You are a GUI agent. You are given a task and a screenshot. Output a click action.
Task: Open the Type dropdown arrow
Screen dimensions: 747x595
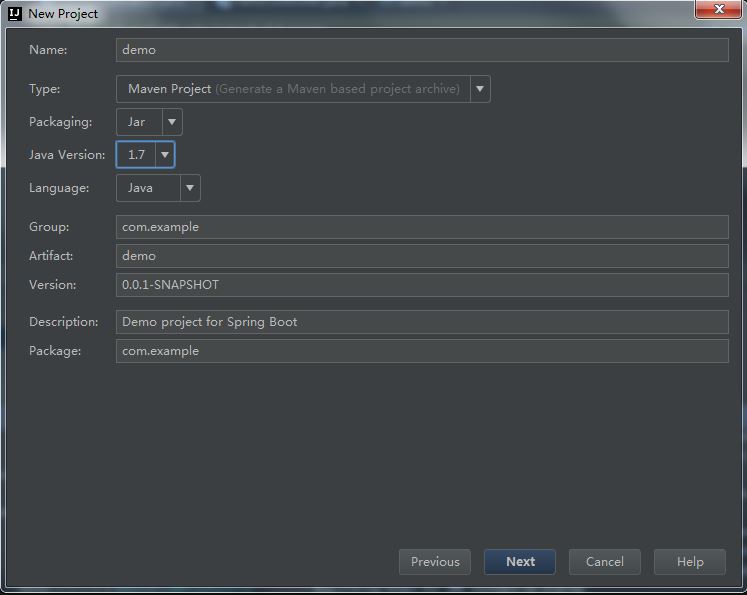coord(480,89)
